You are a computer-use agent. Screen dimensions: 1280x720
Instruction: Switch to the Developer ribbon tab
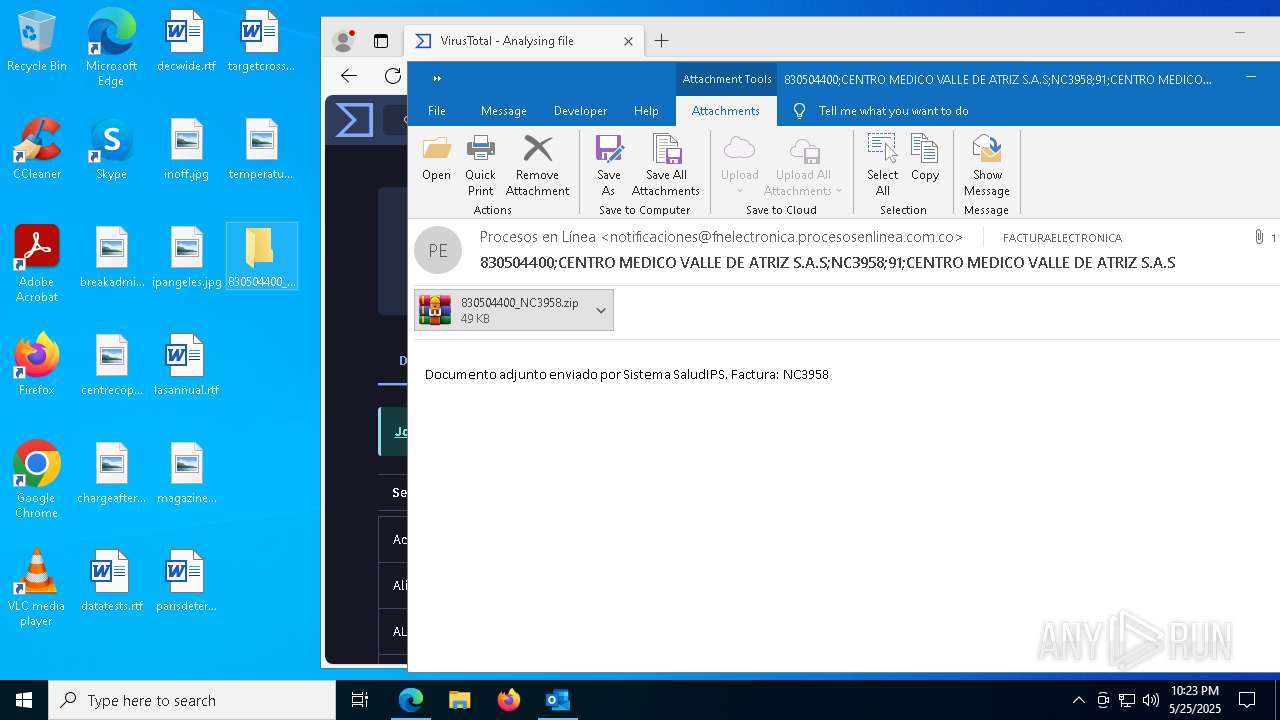(x=580, y=111)
